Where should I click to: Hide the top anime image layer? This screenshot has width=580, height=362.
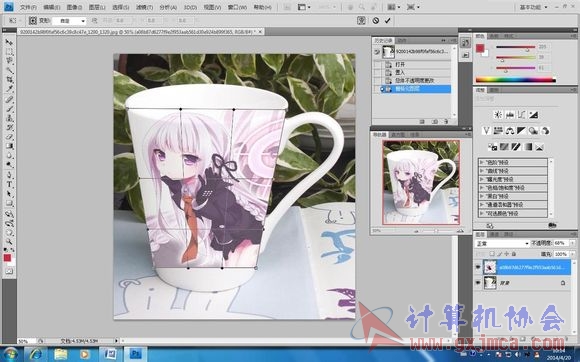pos(478,267)
